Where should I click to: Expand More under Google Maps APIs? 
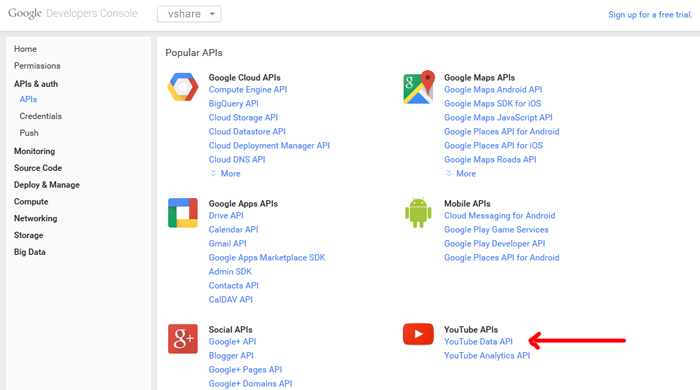coord(461,174)
